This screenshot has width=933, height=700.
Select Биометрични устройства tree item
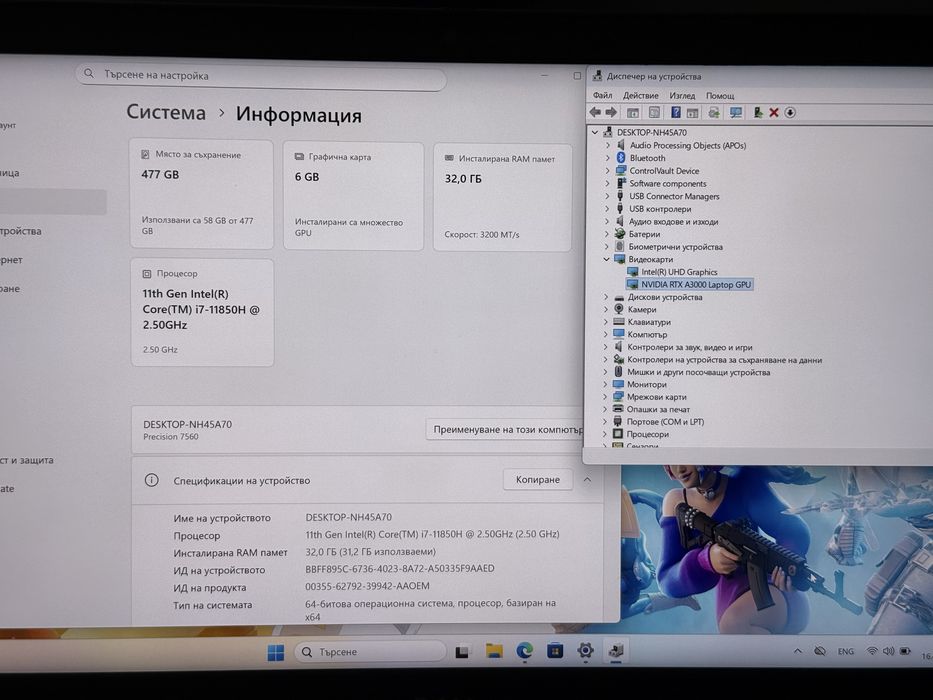coord(675,246)
